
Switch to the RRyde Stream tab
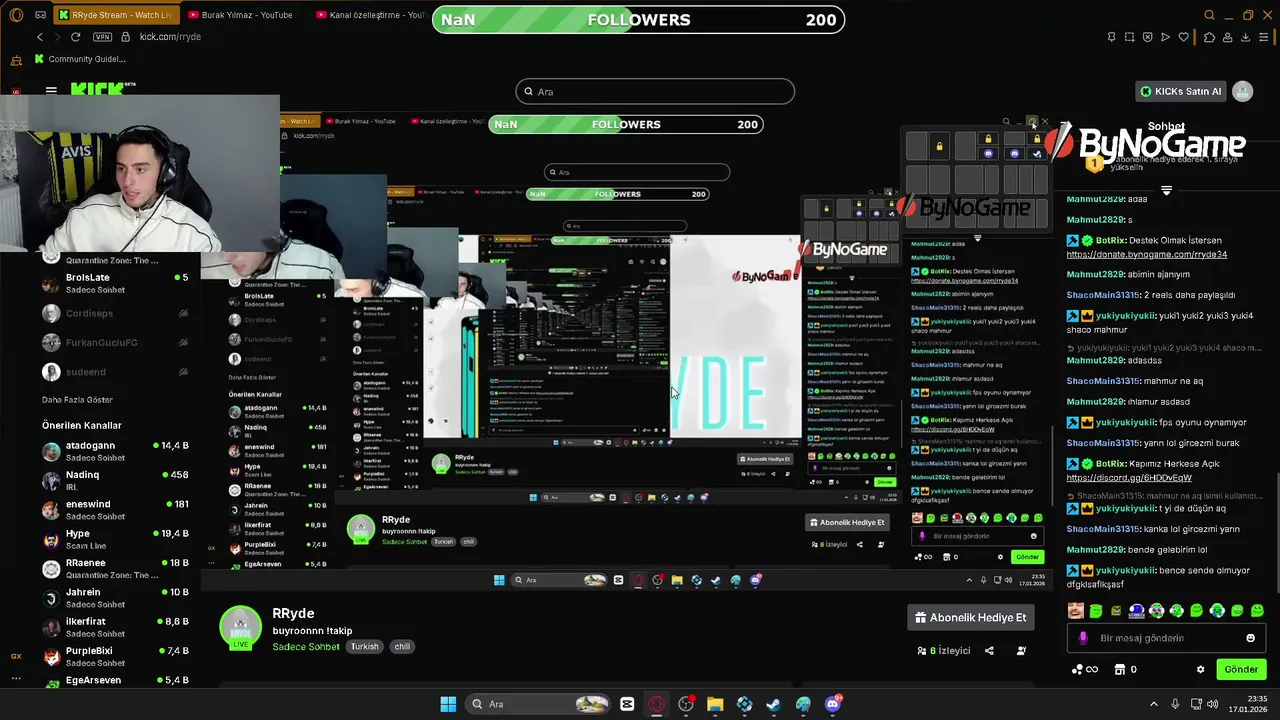pyautogui.click(x=115, y=15)
